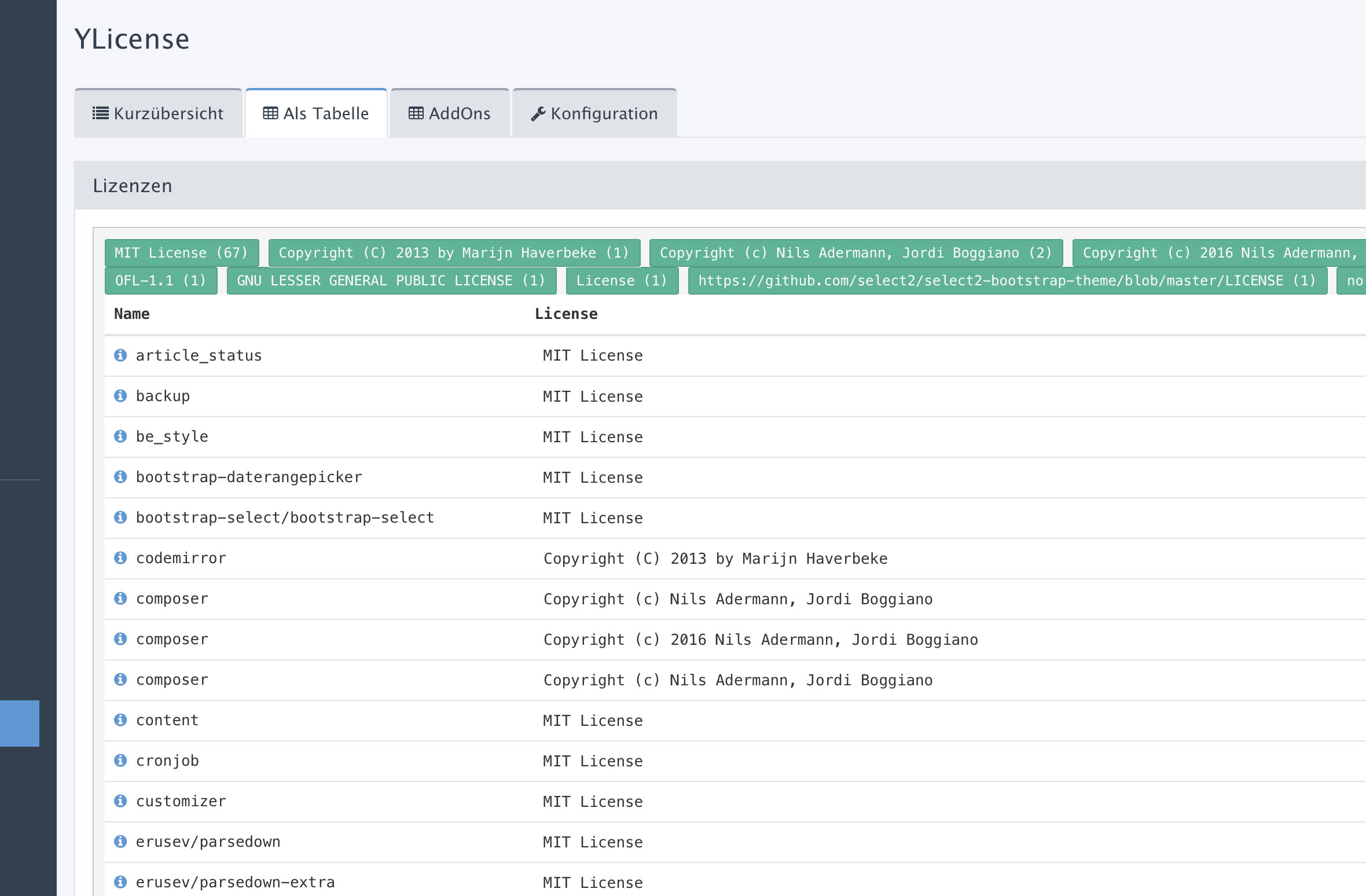Select the Copyright 2013 Marijn Haverbeke badge
The width and height of the screenshot is (1366, 896).
pyautogui.click(x=453, y=252)
